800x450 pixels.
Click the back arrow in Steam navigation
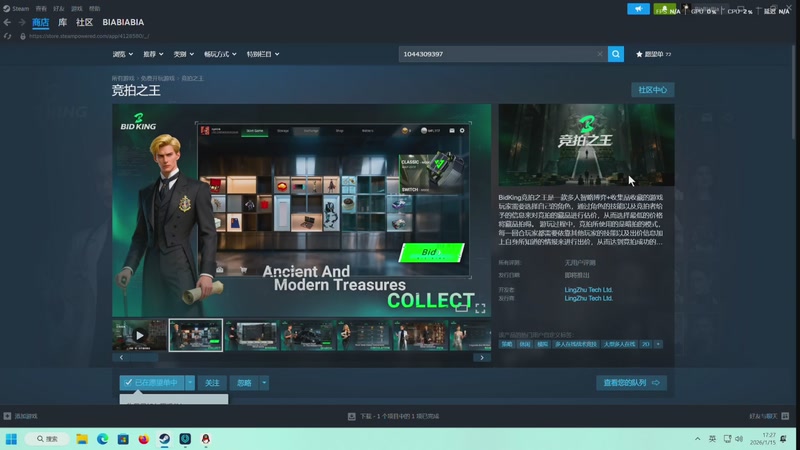click(x=7, y=22)
